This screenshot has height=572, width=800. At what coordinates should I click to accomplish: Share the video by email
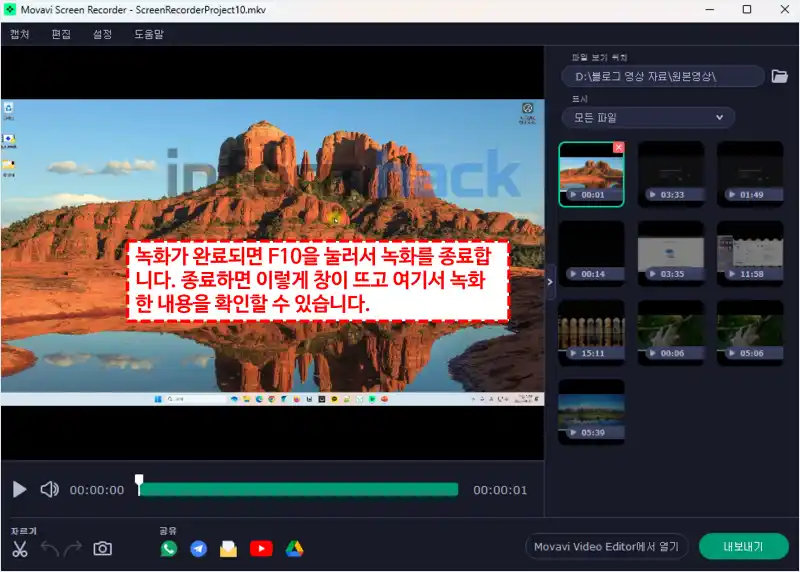point(229,549)
